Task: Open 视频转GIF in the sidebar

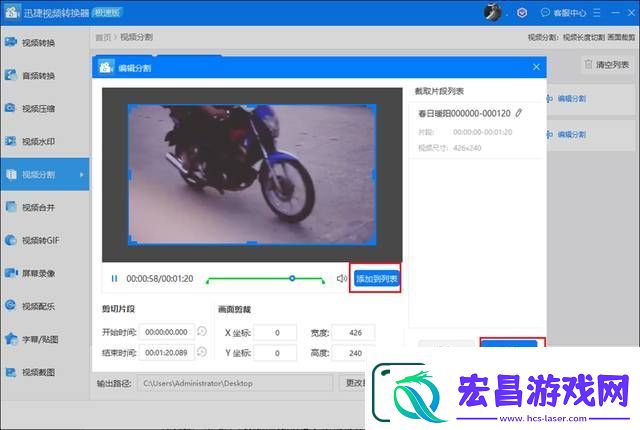Action: pos(40,241)
